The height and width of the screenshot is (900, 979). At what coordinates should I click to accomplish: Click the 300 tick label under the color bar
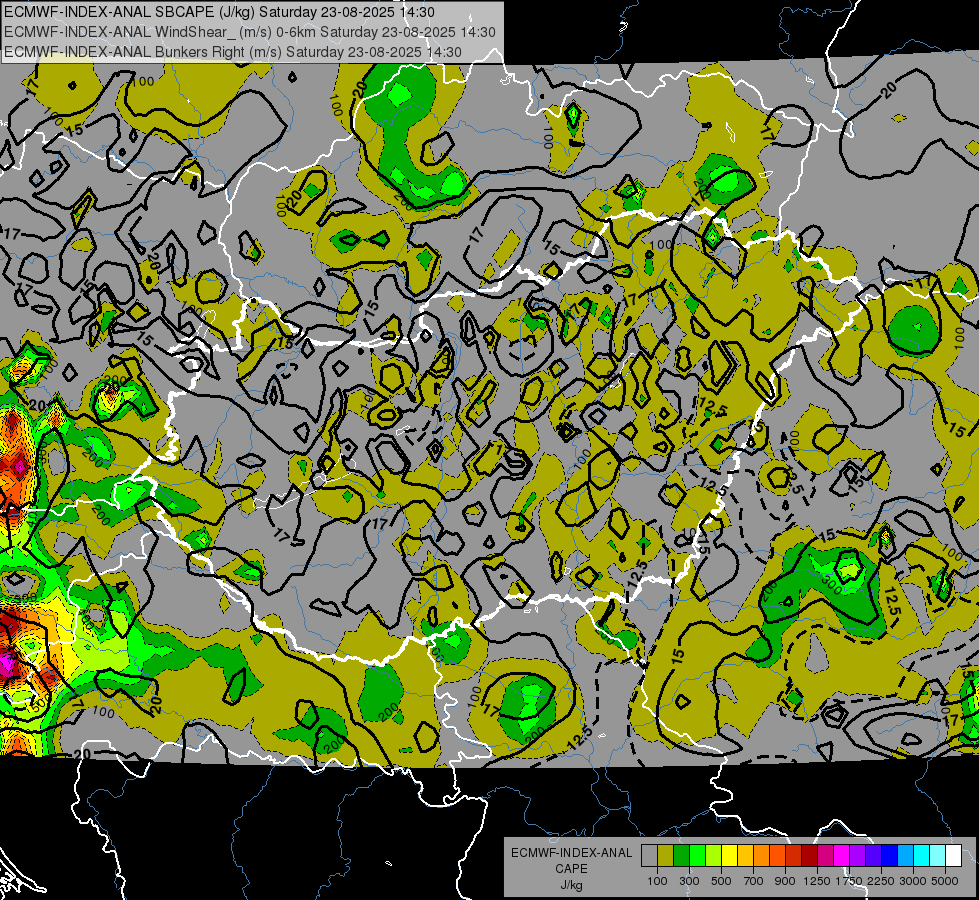click(x=689, y=881)
